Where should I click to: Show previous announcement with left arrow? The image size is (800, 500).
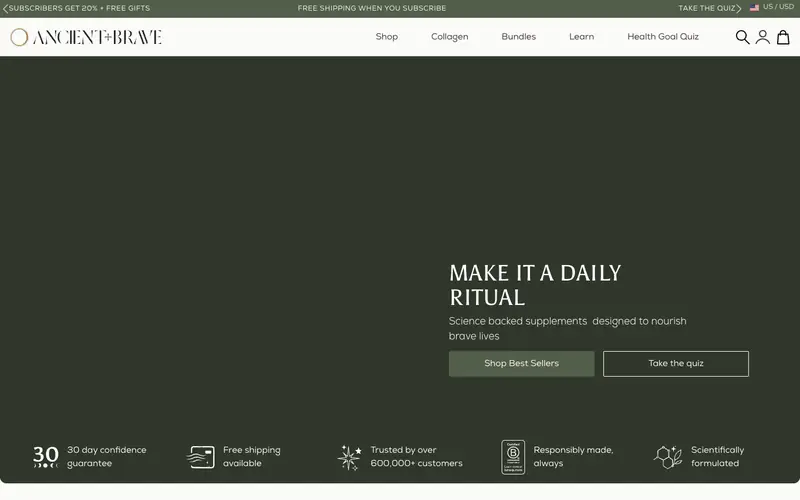point(5,8)
